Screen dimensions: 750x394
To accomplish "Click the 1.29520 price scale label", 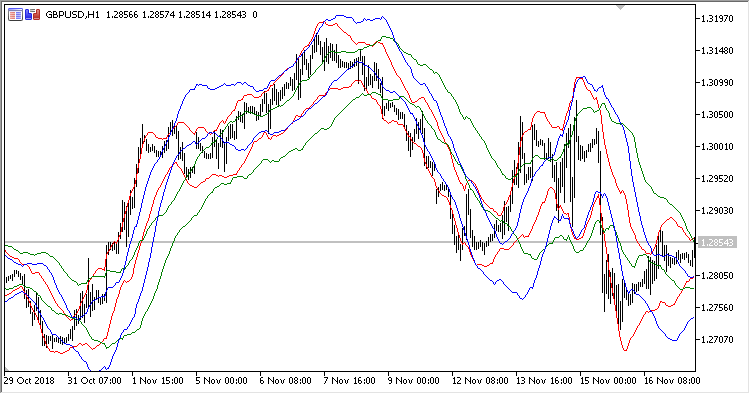I will pos(717,179).
